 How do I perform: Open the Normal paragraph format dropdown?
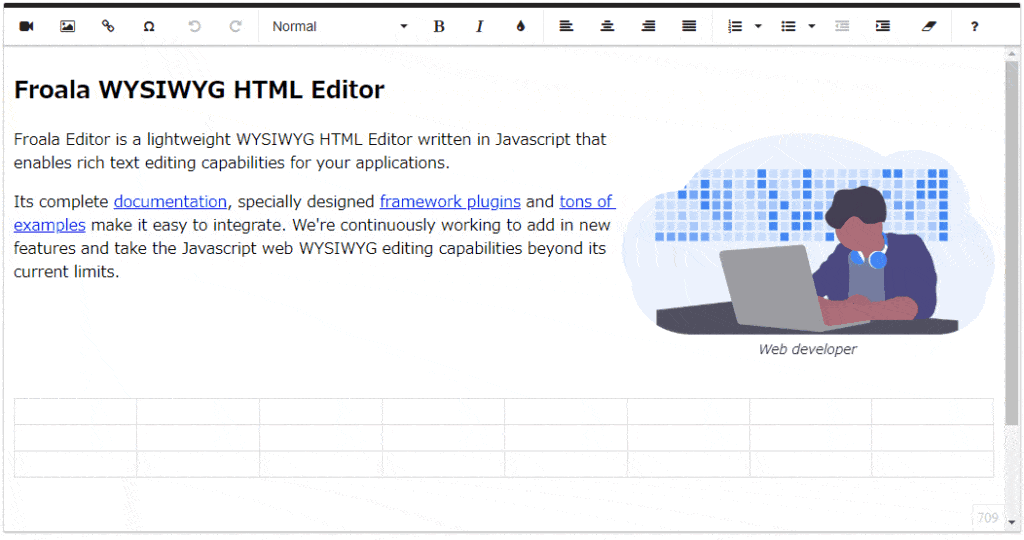click(339, 27)
